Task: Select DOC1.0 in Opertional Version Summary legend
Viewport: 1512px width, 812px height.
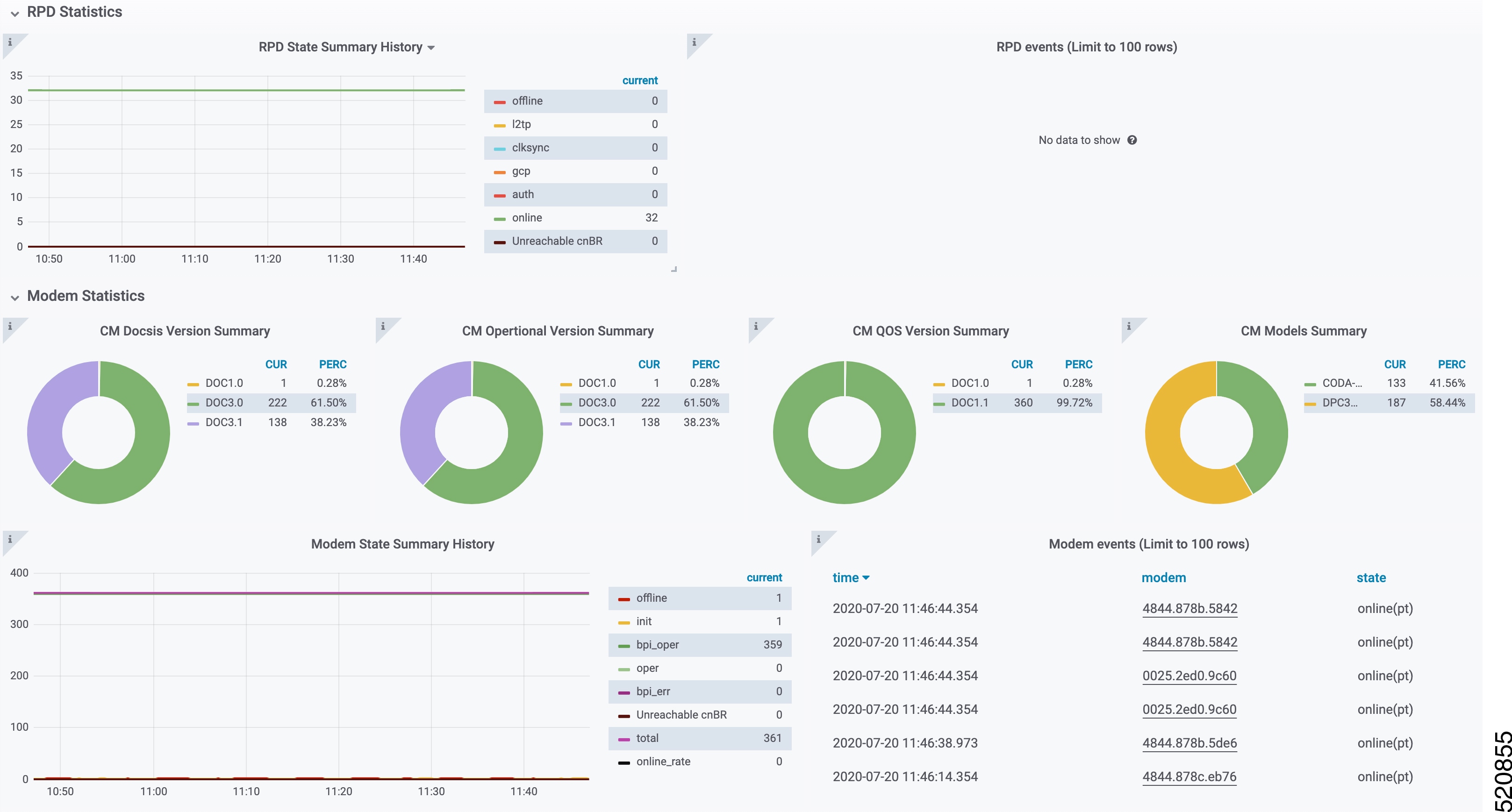Action: point(597,383)
